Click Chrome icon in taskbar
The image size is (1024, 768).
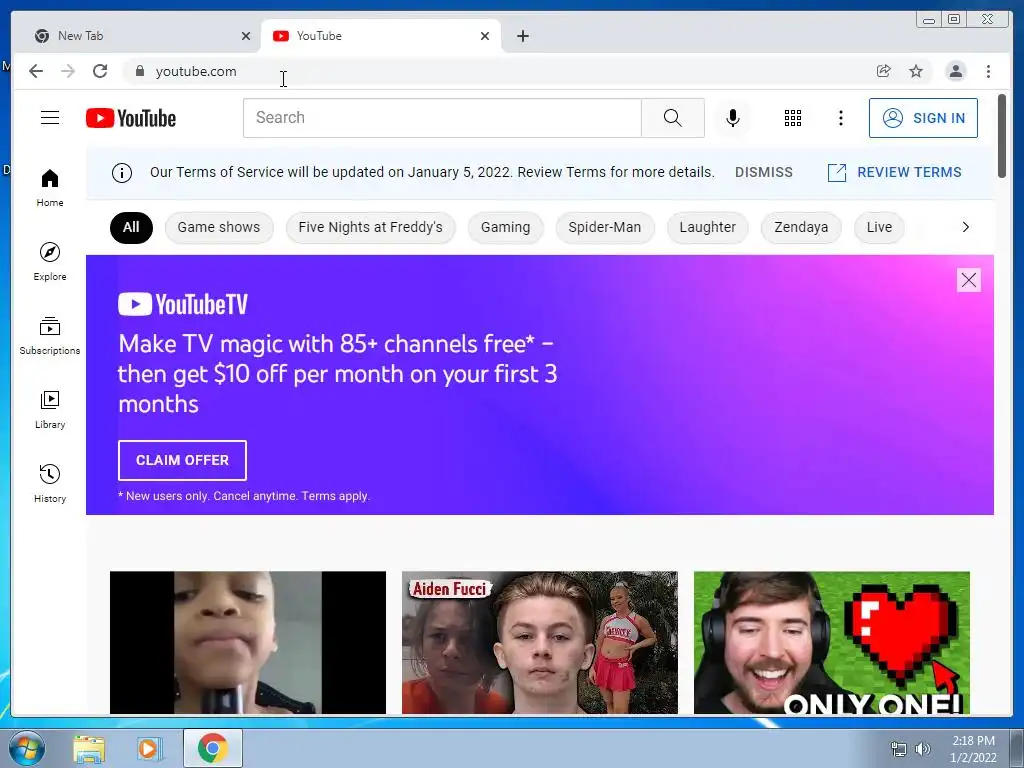212,748
